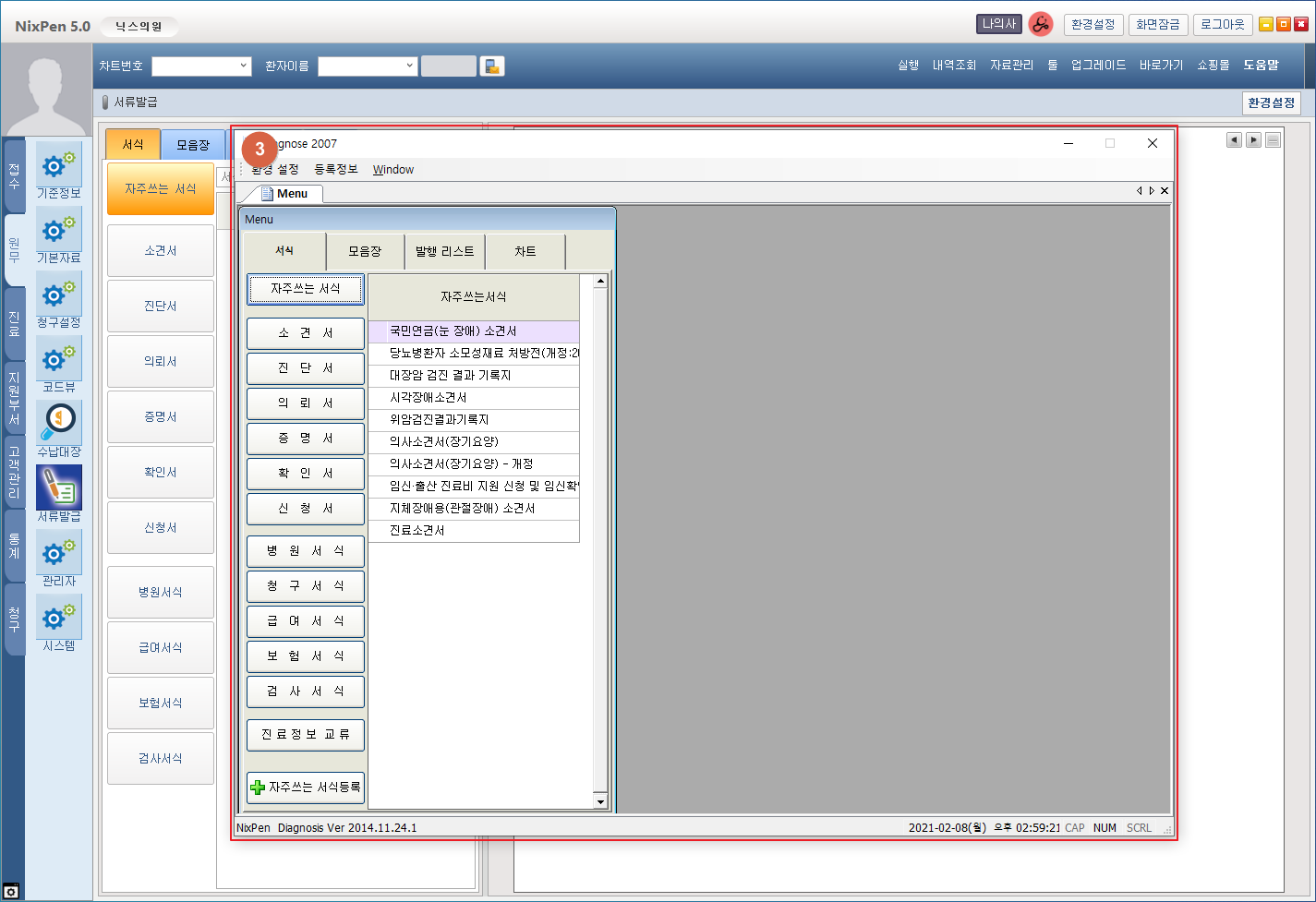
Task: Select the 서류발급 document icon
Action: coord(59,487)
